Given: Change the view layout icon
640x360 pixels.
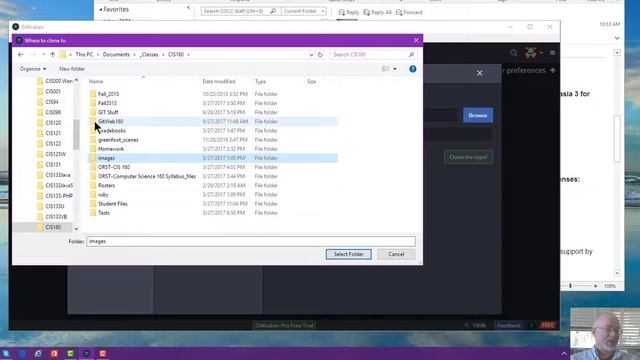Looking at the screenshot, I should [385, 69].
